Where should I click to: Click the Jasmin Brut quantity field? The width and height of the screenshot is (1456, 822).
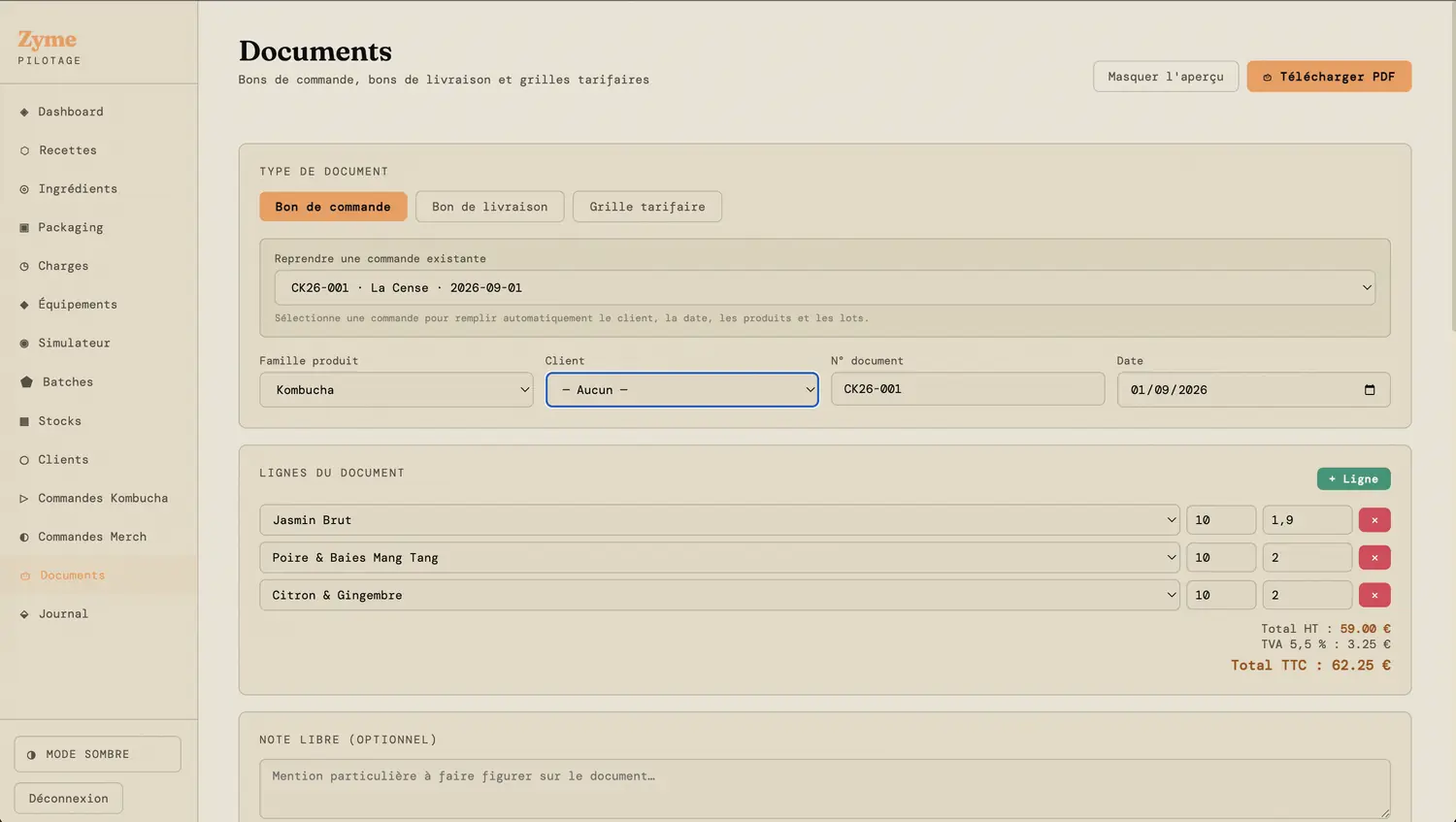(1221, 520)
